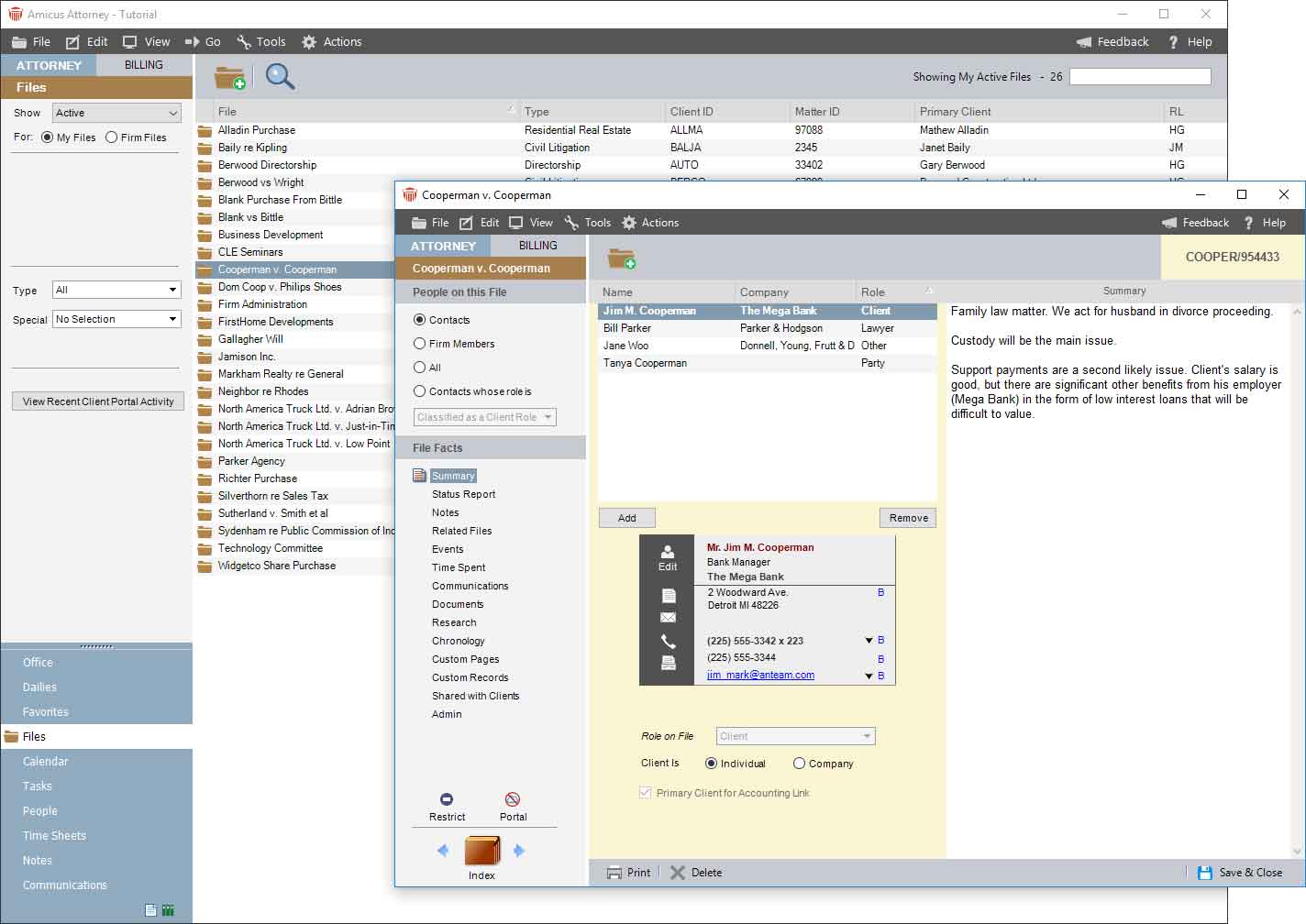
Task: Click the Portal icon
Action: (x=513, y=799)
